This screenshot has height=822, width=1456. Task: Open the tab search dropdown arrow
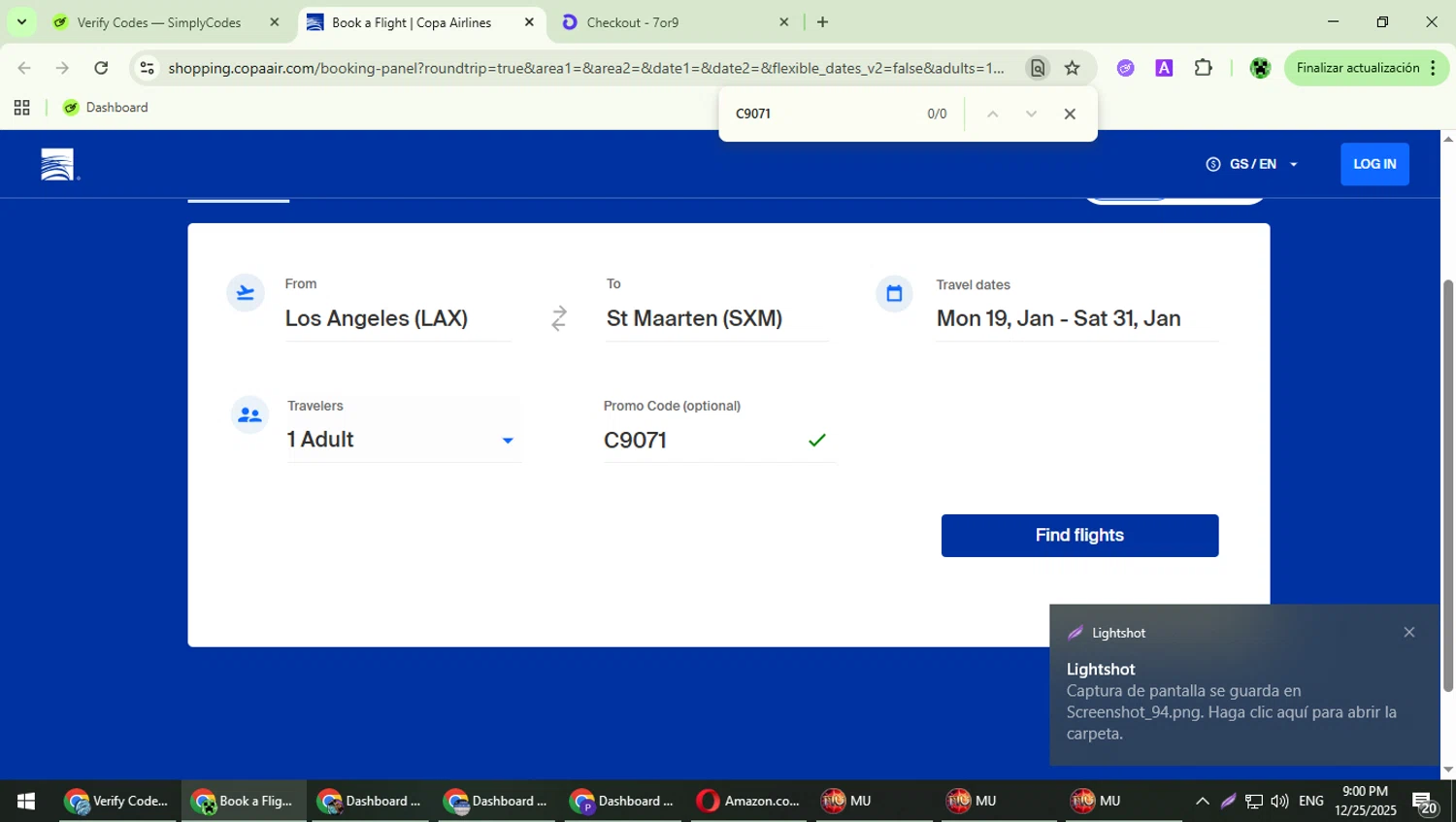21,21
